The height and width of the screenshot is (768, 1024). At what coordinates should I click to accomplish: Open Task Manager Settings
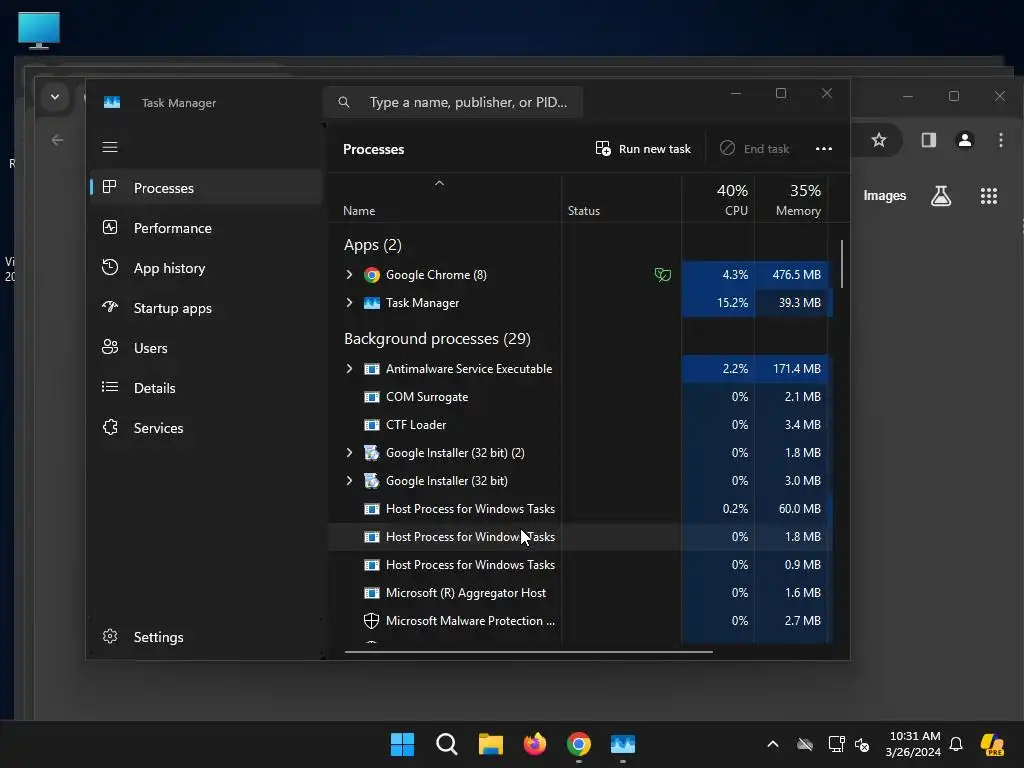point(206,637)
